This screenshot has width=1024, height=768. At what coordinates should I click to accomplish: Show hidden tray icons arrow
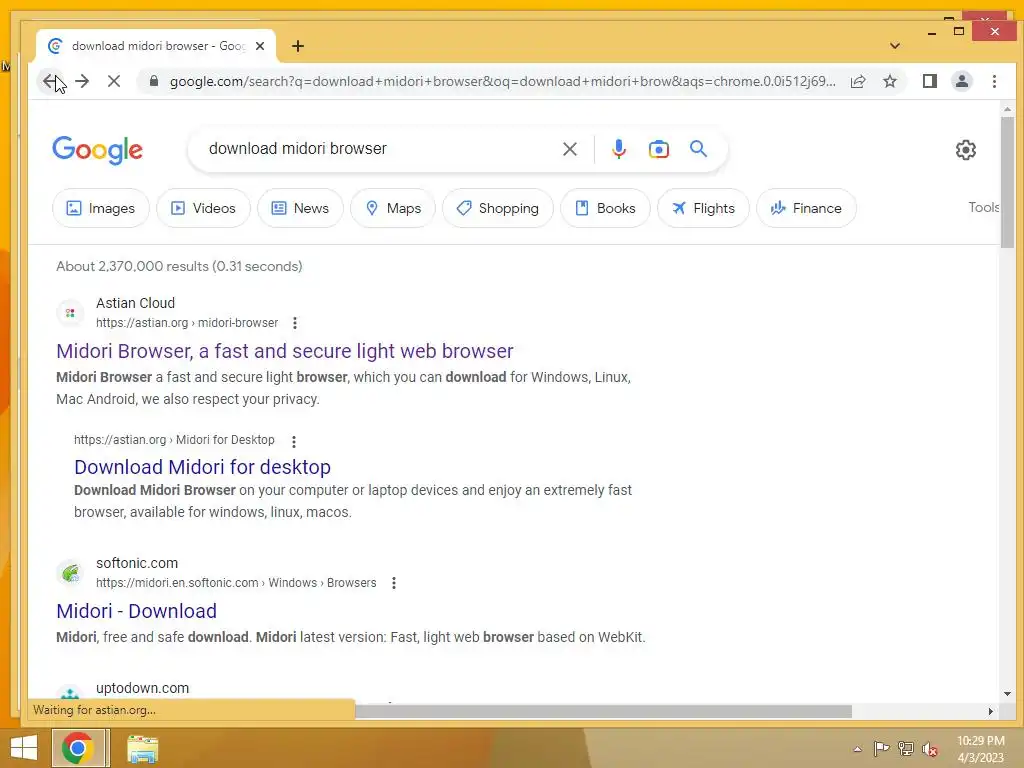(857, 749)
